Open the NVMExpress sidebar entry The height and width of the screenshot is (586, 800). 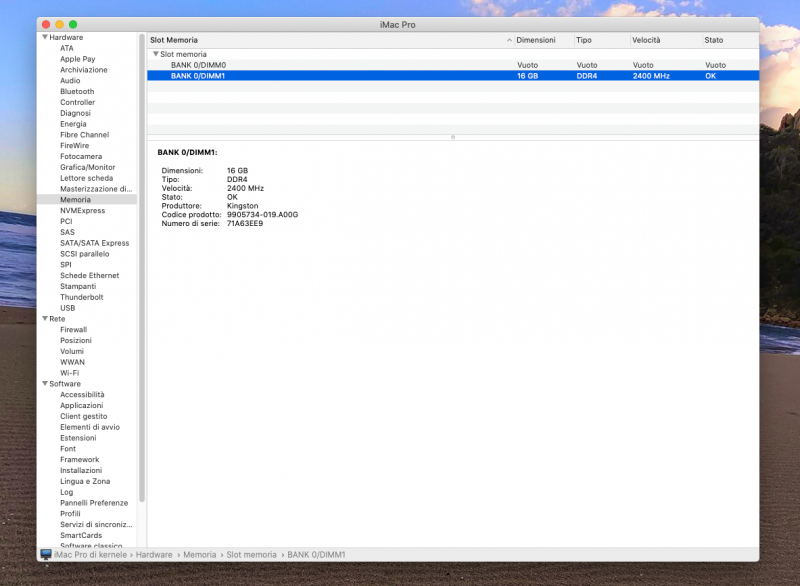coord(82,211)
